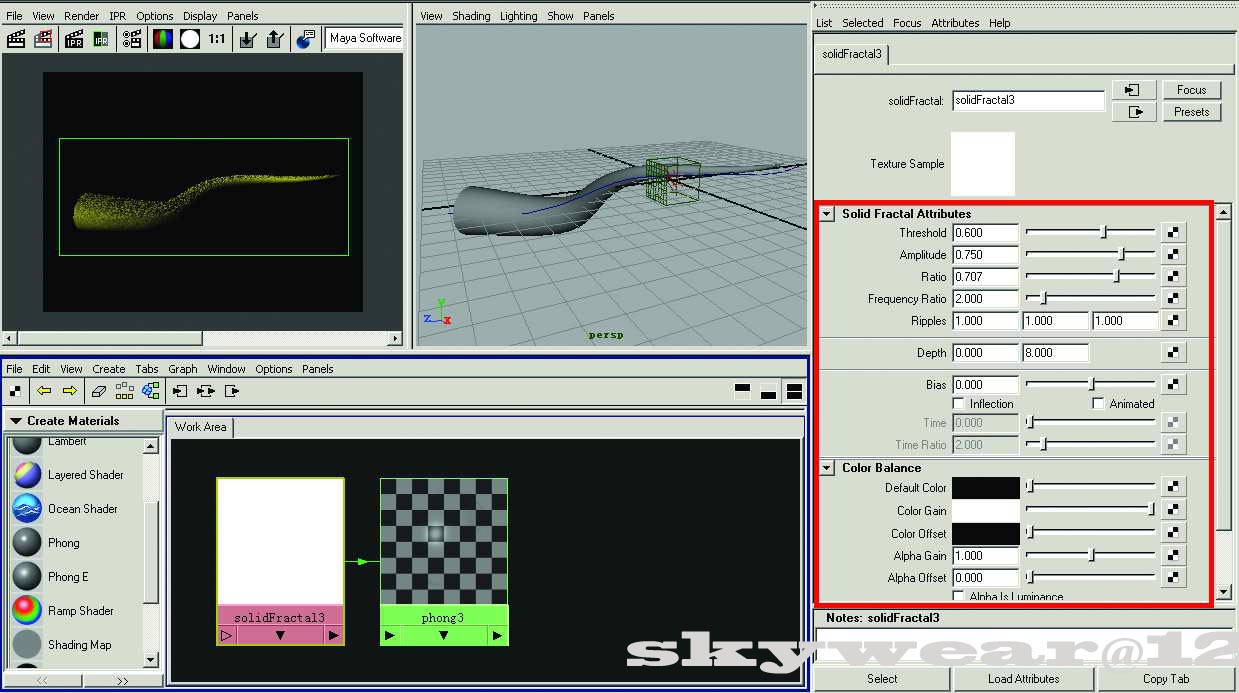
Task: Click the Select button
Action: (x=882, y=679)
